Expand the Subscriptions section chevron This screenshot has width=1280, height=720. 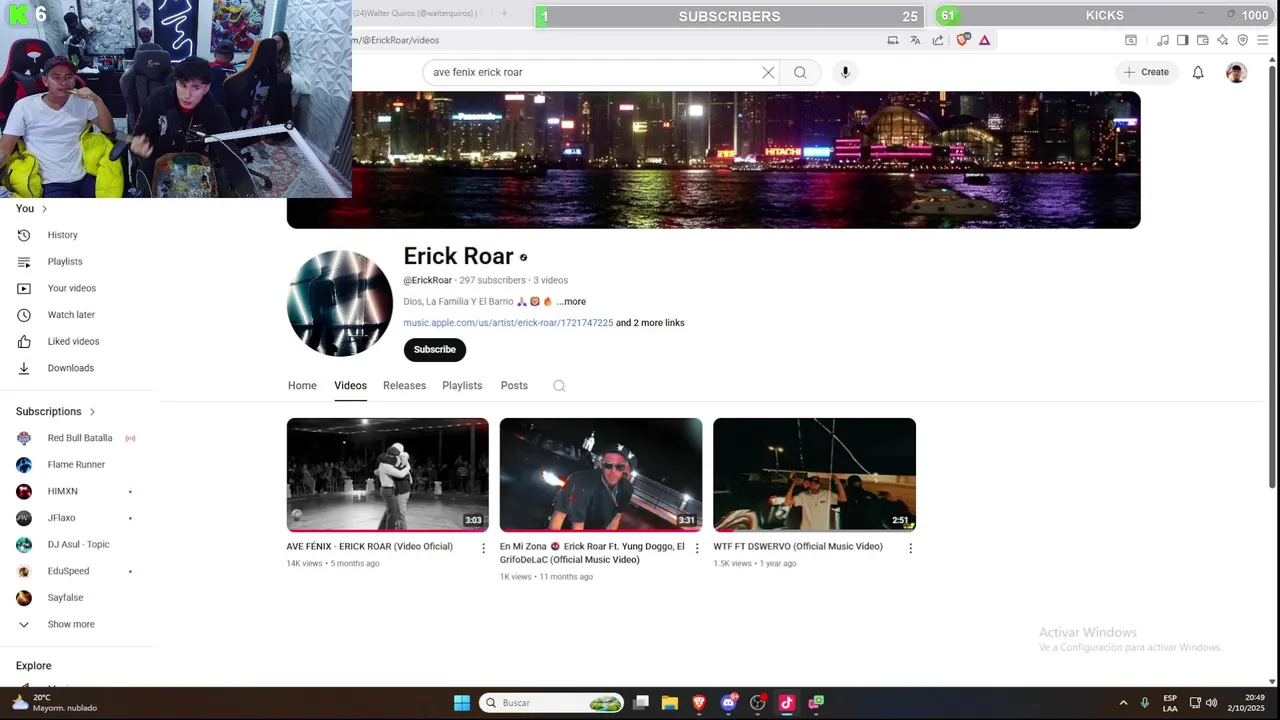92,412
